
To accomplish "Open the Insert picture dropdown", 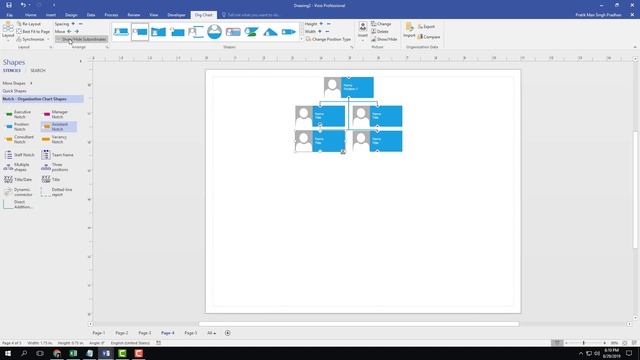I will click(362, 31).
